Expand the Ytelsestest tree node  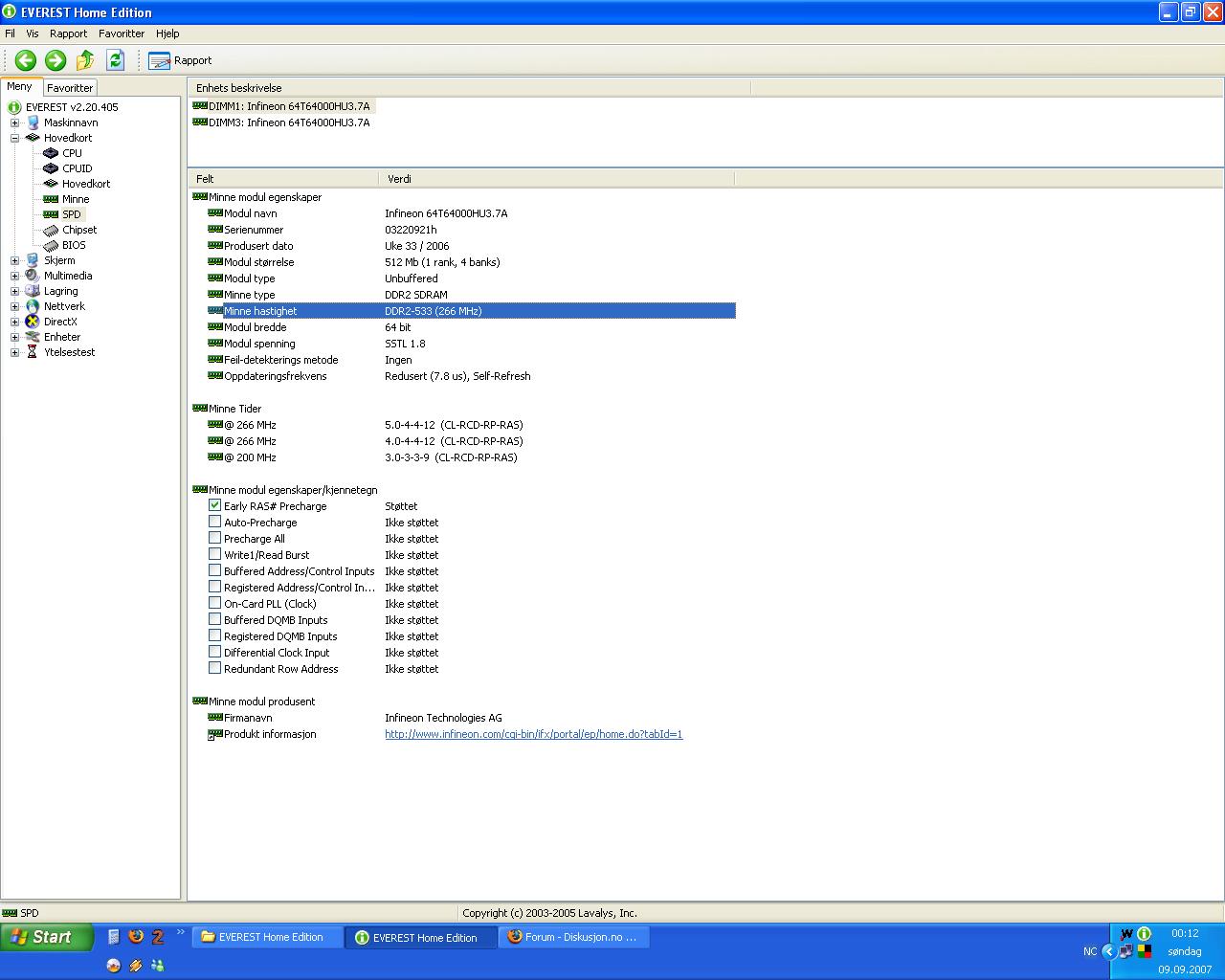14,352
